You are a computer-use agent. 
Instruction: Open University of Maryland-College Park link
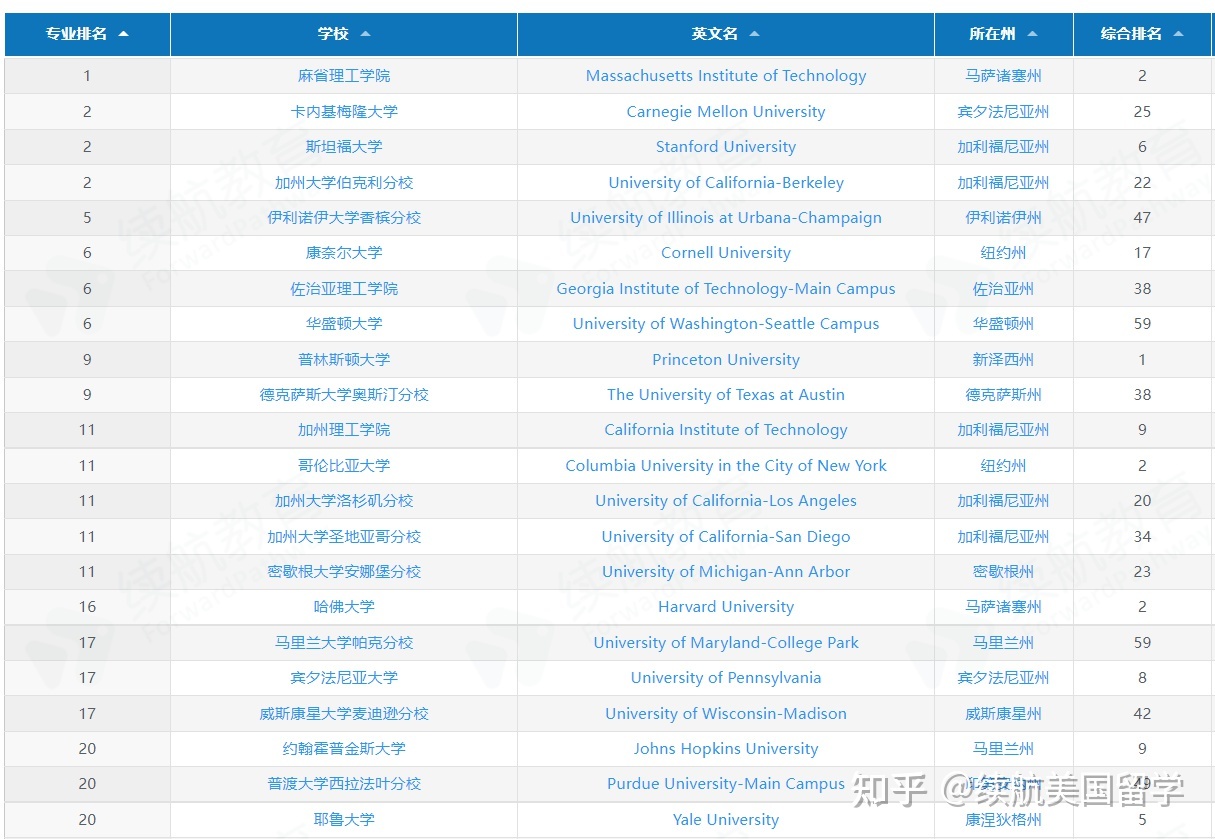pos(726,643)
